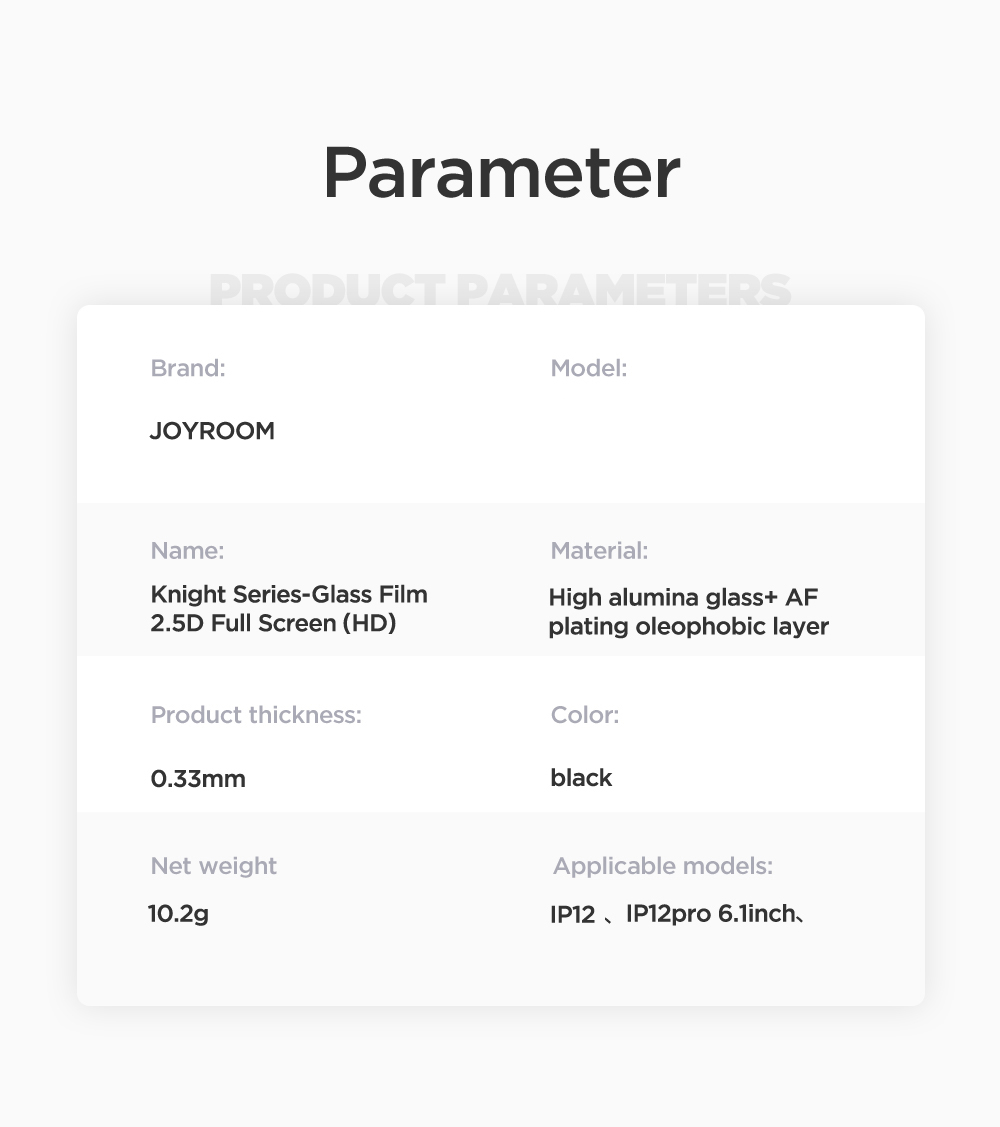Select the Color: label
The height and width of the screenshot is (1127, 1000).
(x=584, y=715)
